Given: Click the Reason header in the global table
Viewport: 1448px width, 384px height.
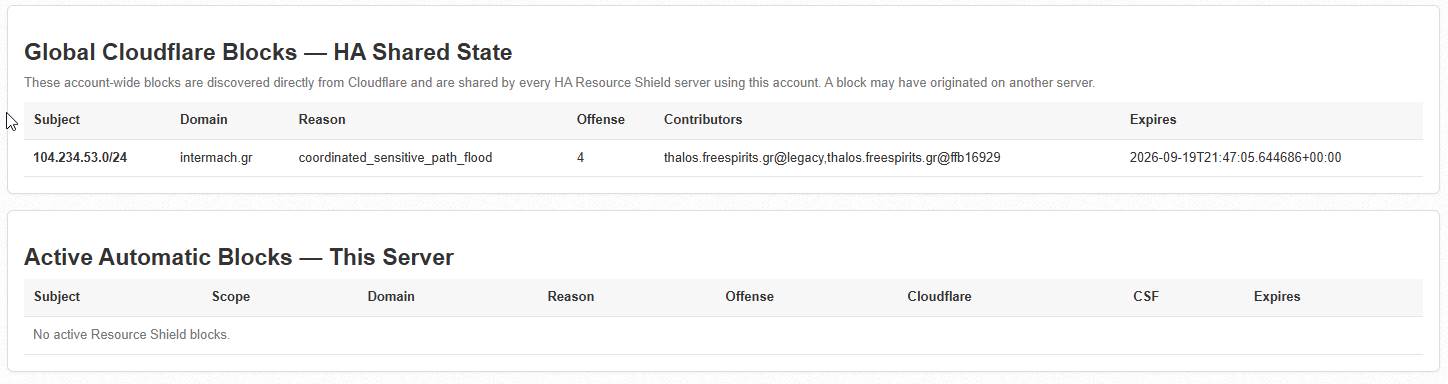Looking at the screenshot, I should pos(322,120).
